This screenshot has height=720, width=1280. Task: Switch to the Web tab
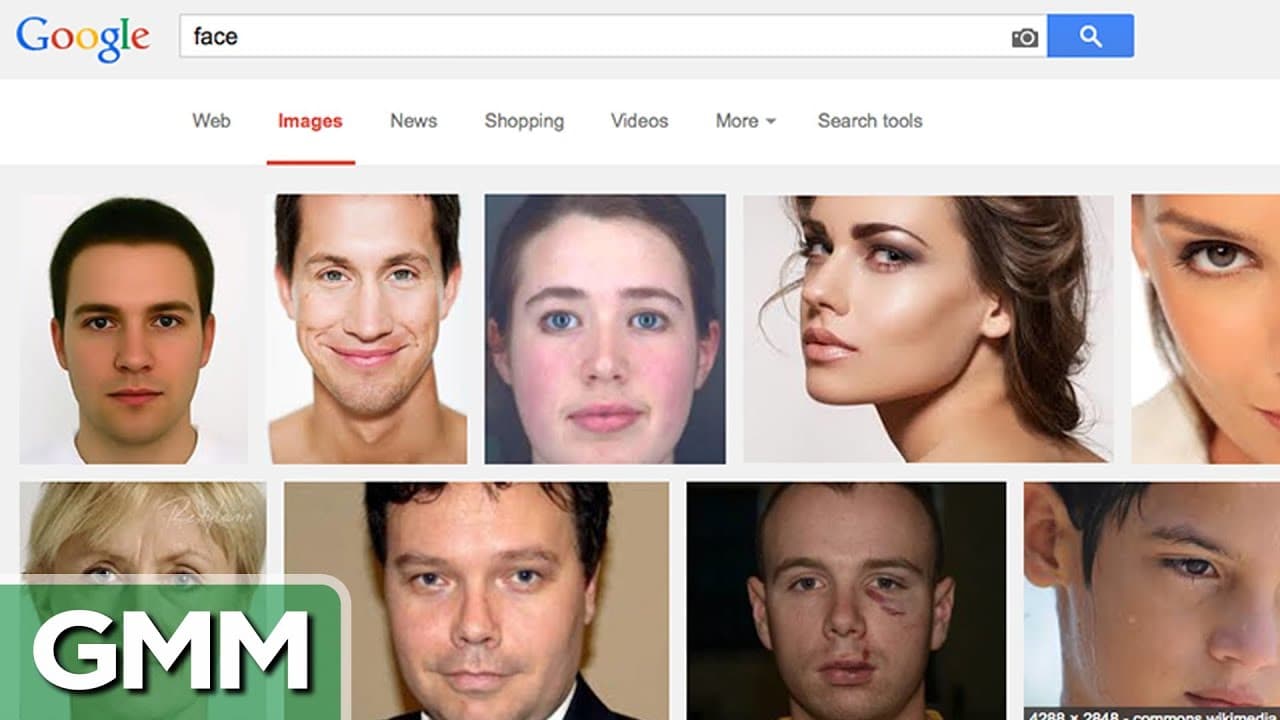[x=211, y=121]
